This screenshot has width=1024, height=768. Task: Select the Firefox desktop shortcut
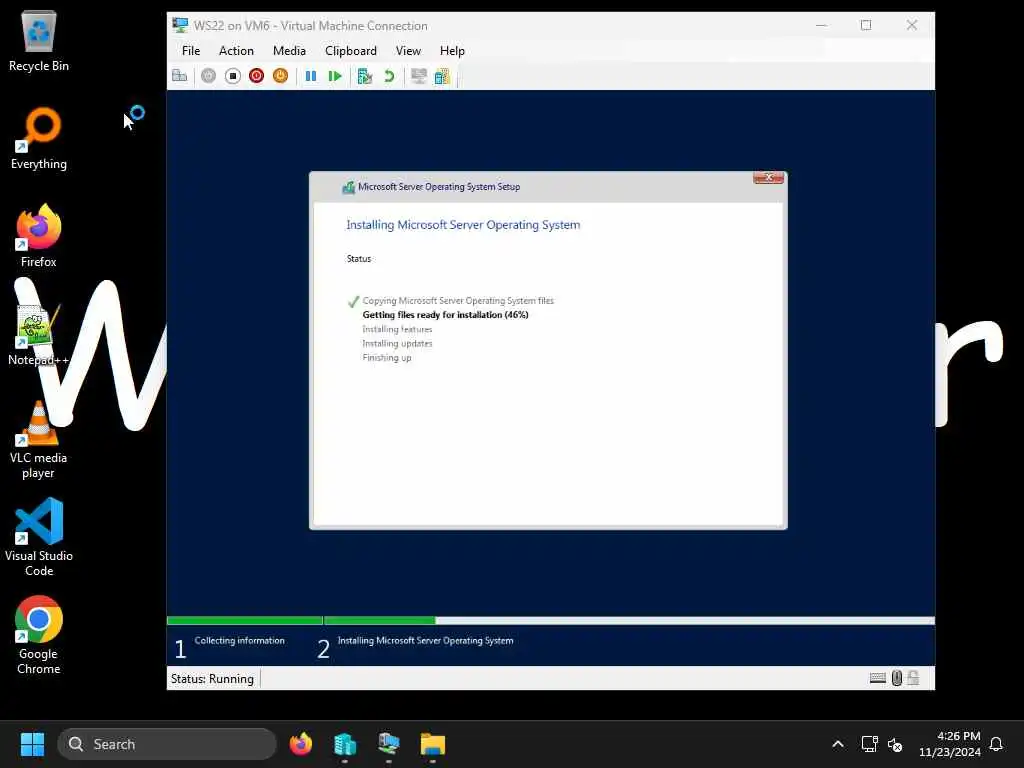(x=39, y=236)
